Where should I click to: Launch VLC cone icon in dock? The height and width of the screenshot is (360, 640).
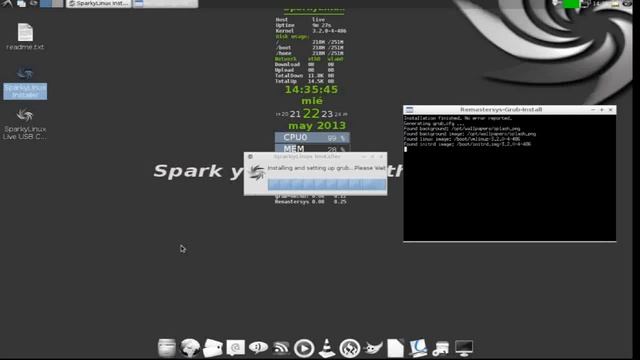327,348
